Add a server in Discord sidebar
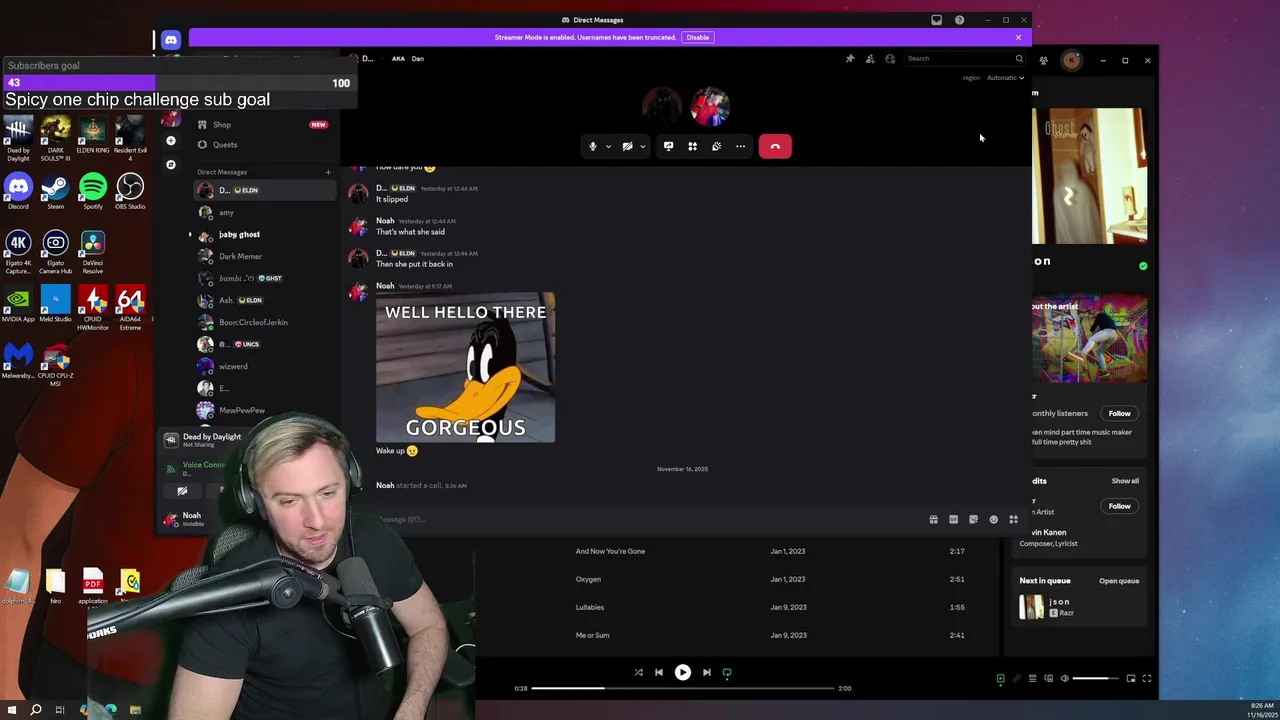Viewport: 1280px width, 720px height. coord(171,141)
